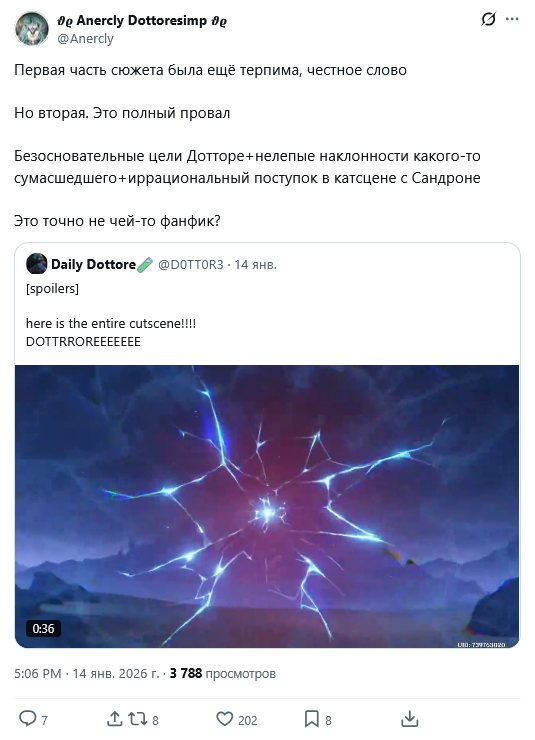Click the @D0TT0R3 handle
This screenshot has height=740, width=535.
tap(191, 264)
